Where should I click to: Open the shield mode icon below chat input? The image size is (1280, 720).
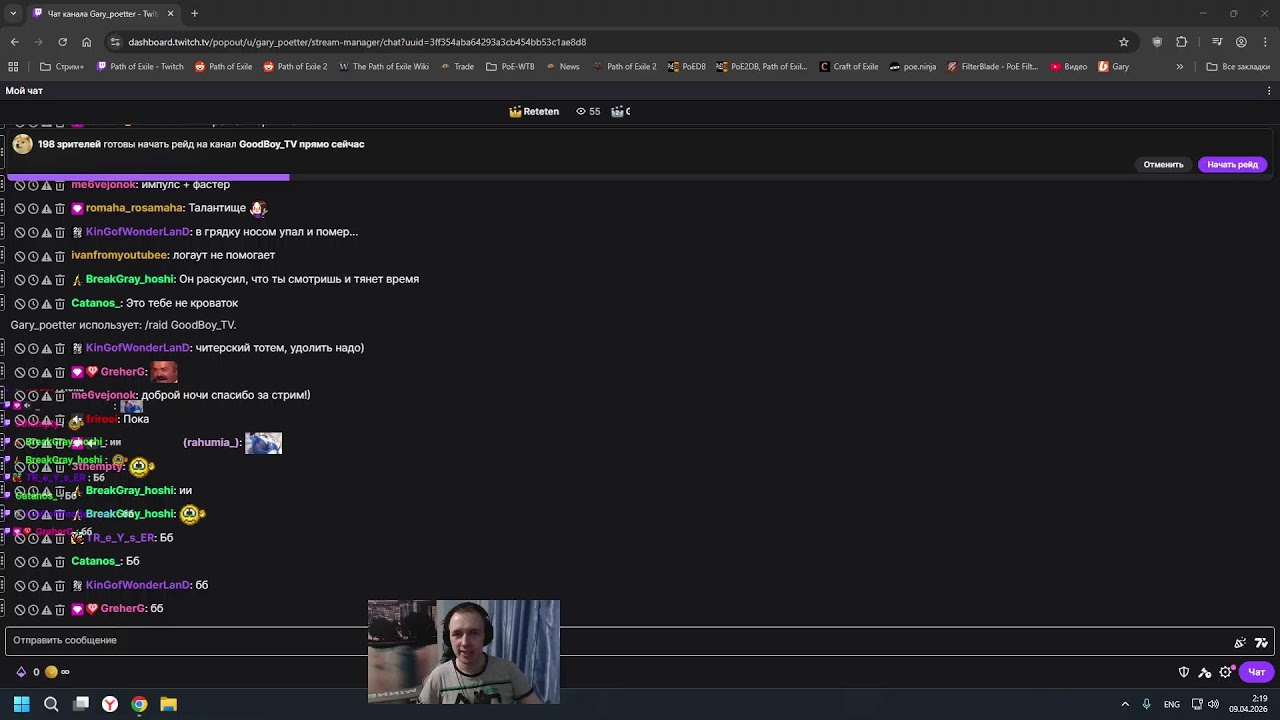(x=1184, y=672)
